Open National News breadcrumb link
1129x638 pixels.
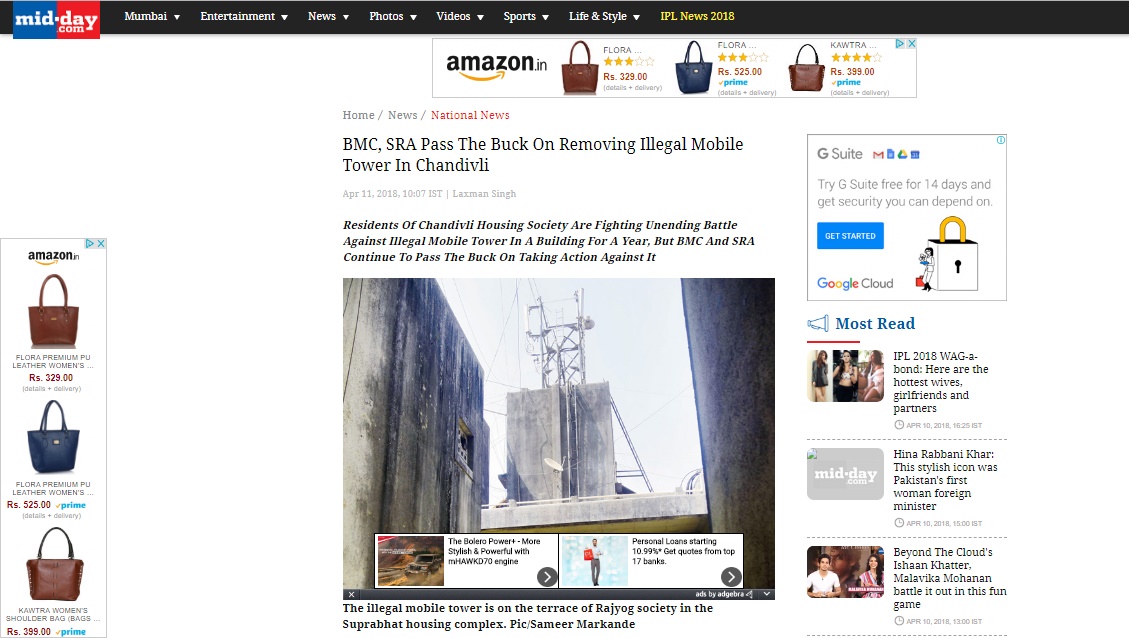(470, 115)
